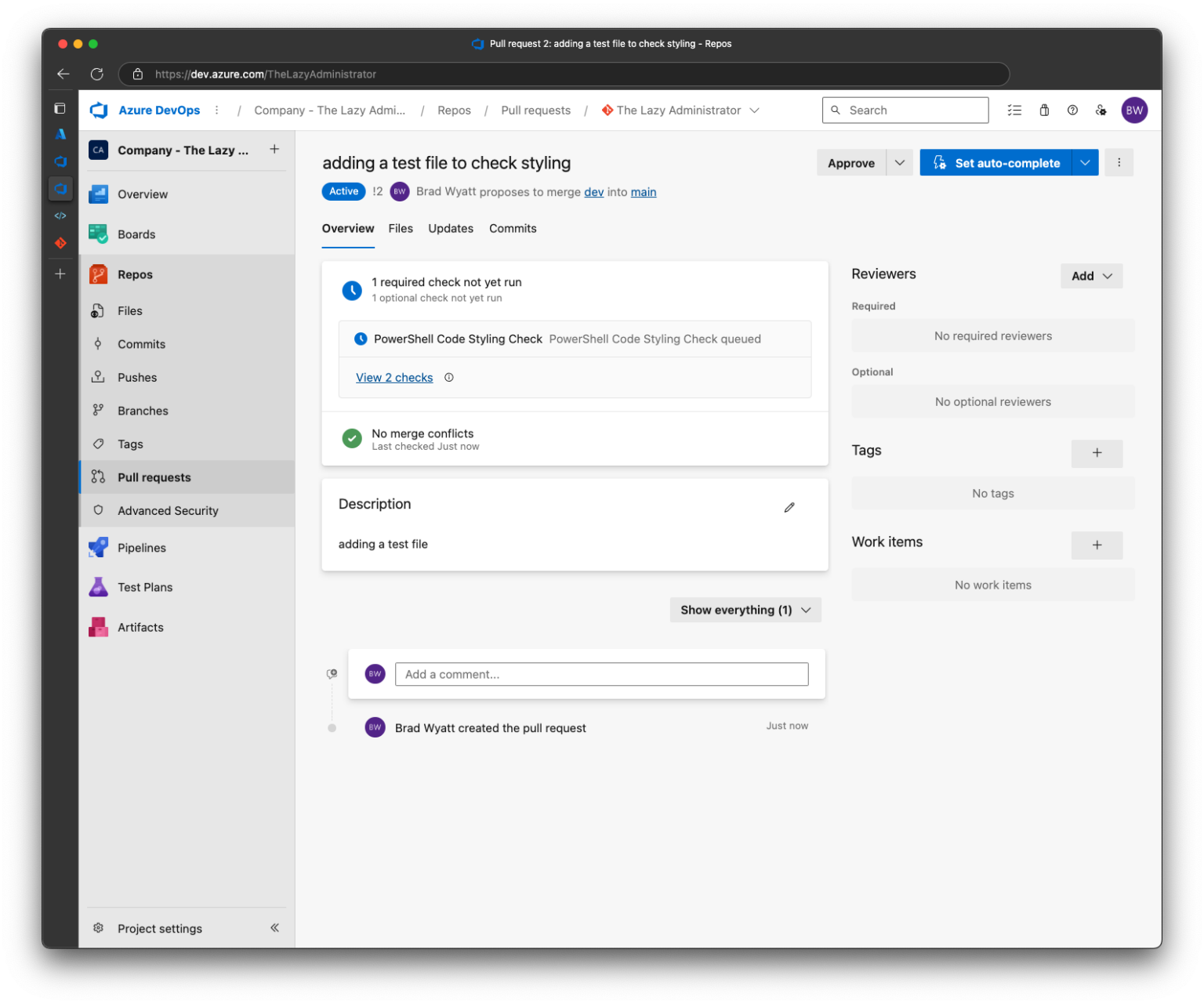Click the 1 required check not yet run
The width and height of the screenshot is (1204, 1004).
pos(446,282)
